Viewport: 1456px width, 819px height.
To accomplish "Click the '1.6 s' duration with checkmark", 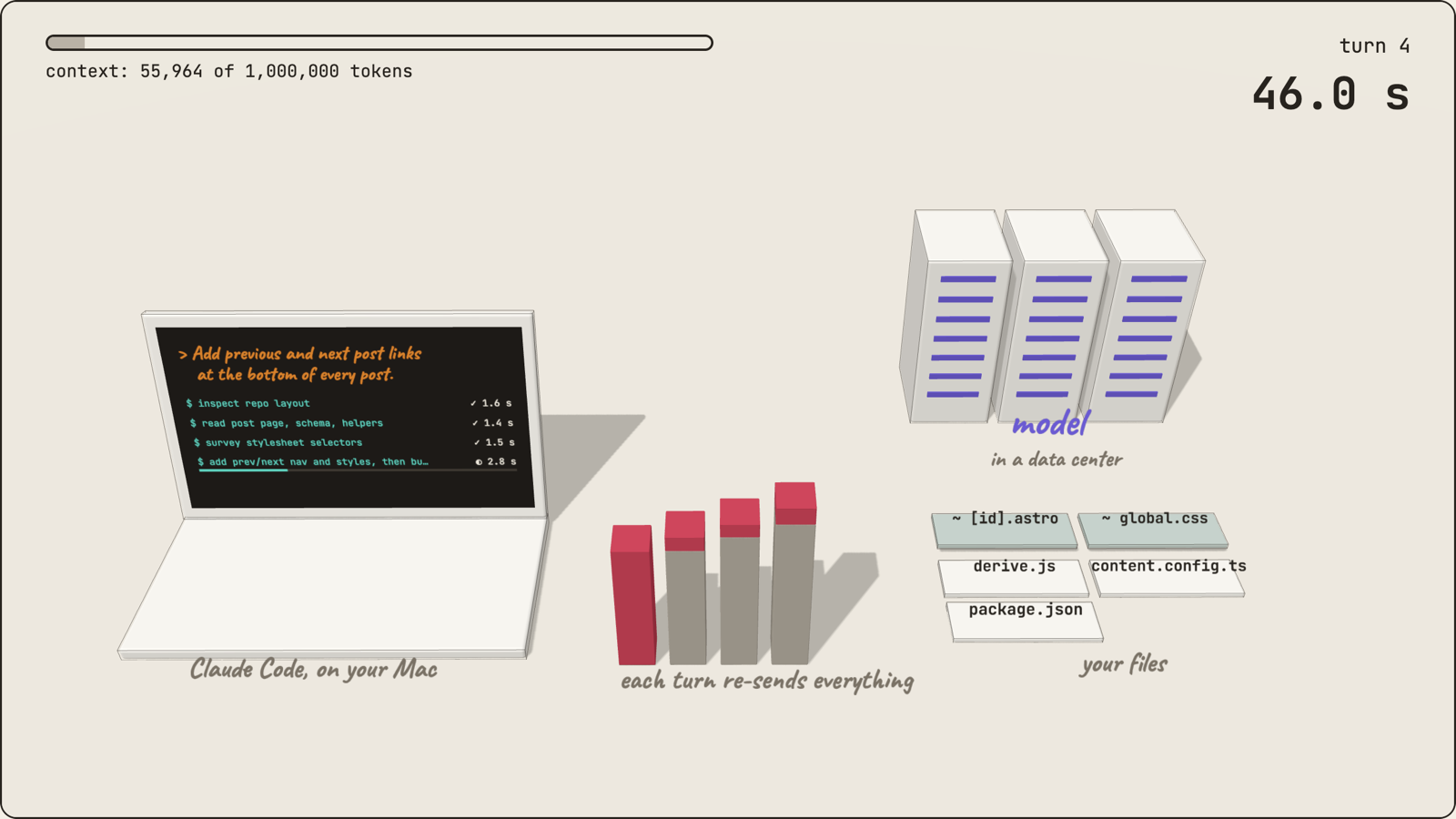I will click(x=491, y=402).
